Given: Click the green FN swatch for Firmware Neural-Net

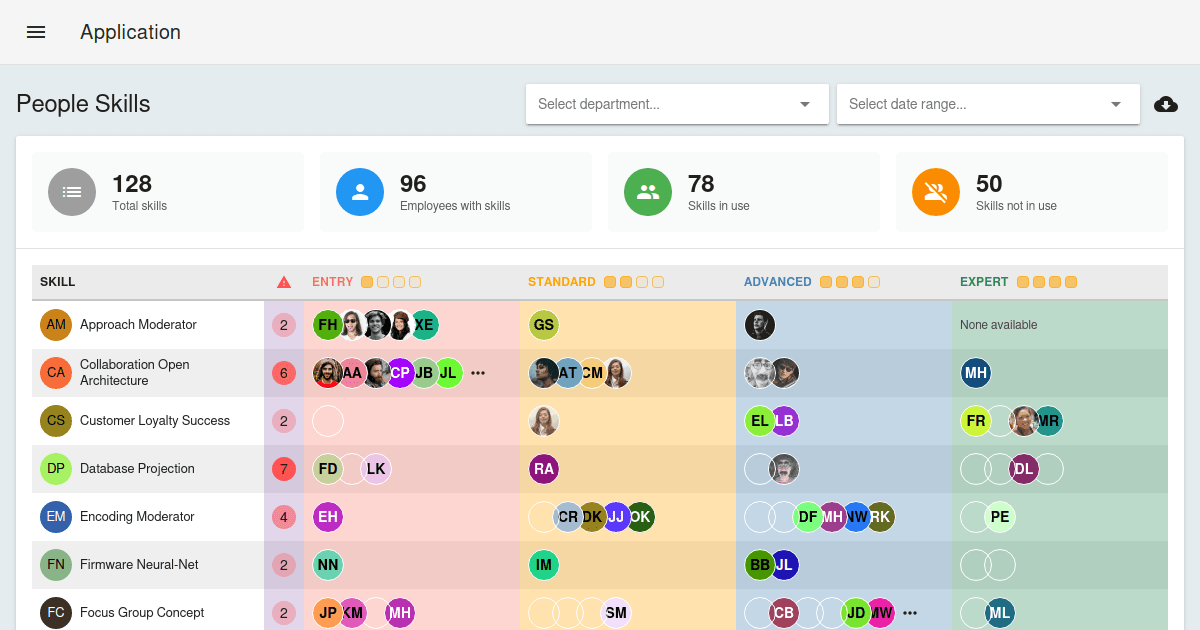Looking at the screenshot, I should (56, 565).
